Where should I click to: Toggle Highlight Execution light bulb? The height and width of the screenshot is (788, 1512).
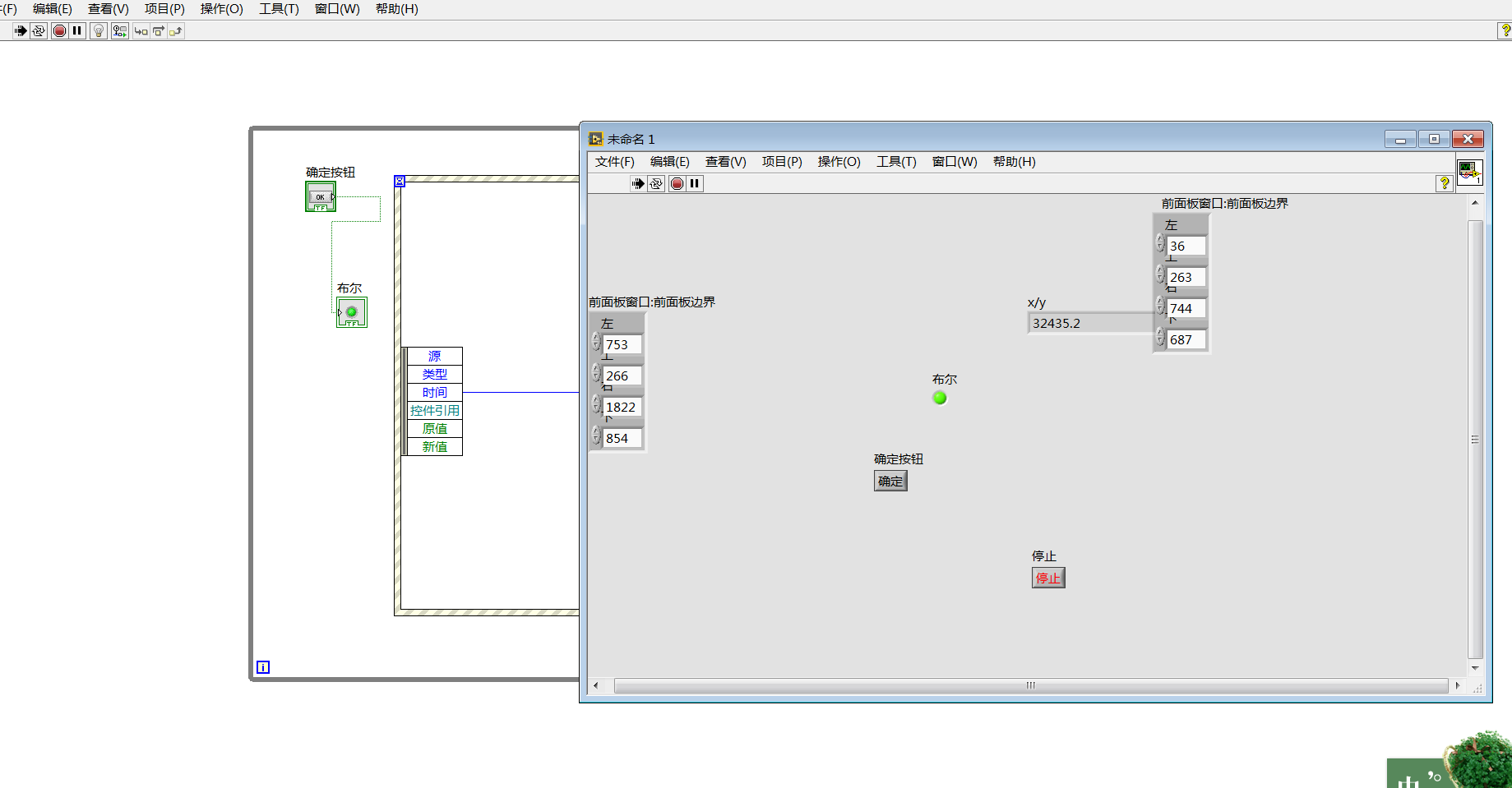pyautogui.click(x=99, y=31)
